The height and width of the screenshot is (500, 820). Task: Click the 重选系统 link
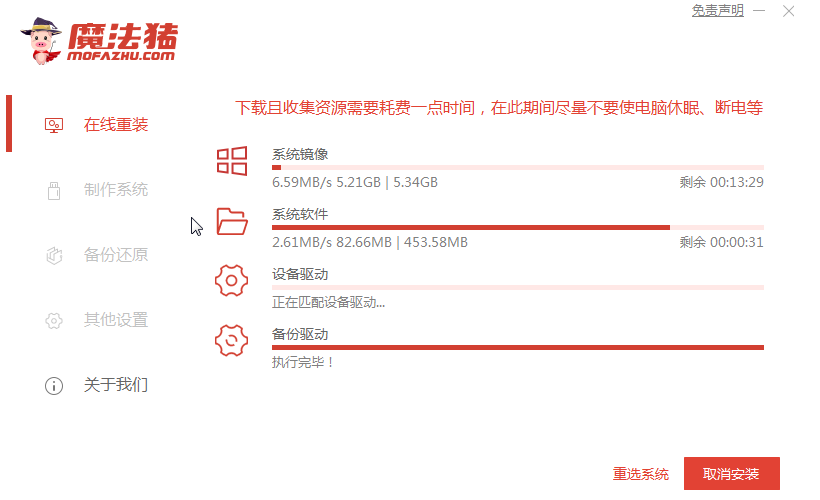(x=641, y=474)
